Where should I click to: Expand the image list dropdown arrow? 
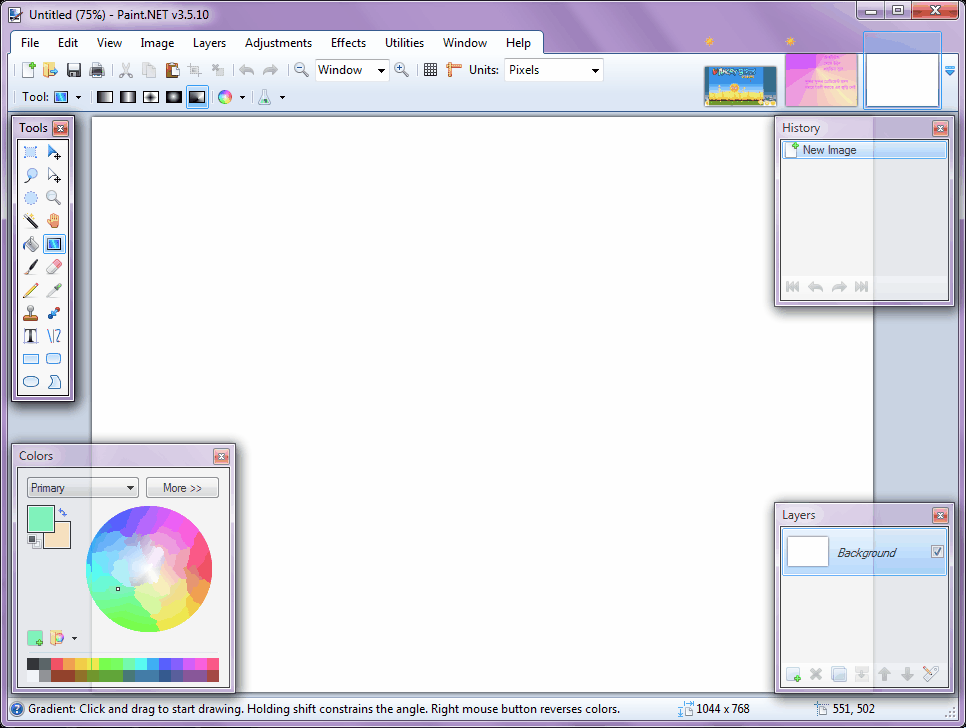pos(950,71)
